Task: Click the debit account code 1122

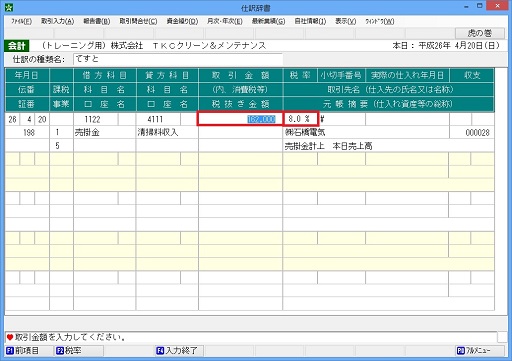Action: 92,119
